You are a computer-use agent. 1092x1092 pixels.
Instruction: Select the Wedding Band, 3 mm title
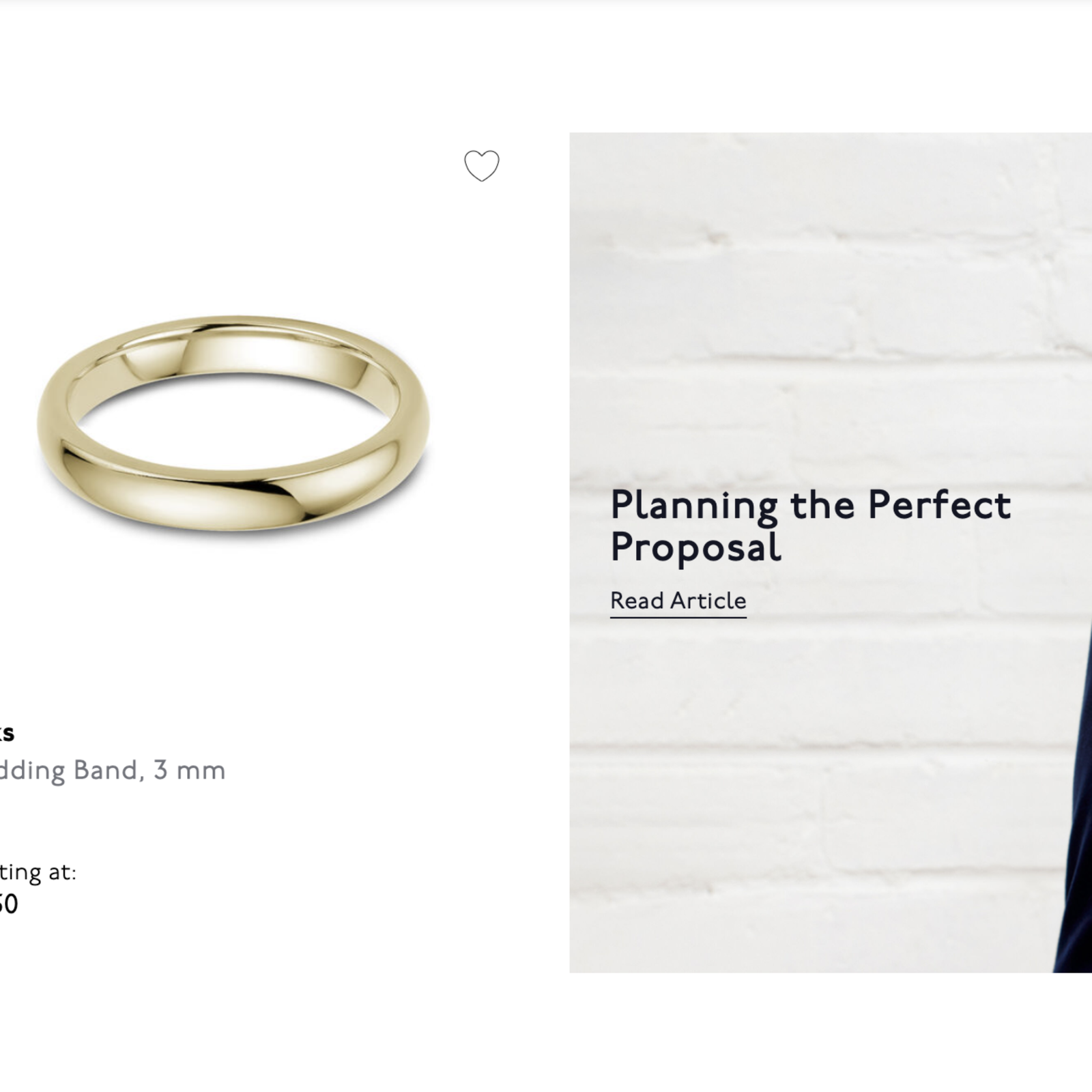113,771
